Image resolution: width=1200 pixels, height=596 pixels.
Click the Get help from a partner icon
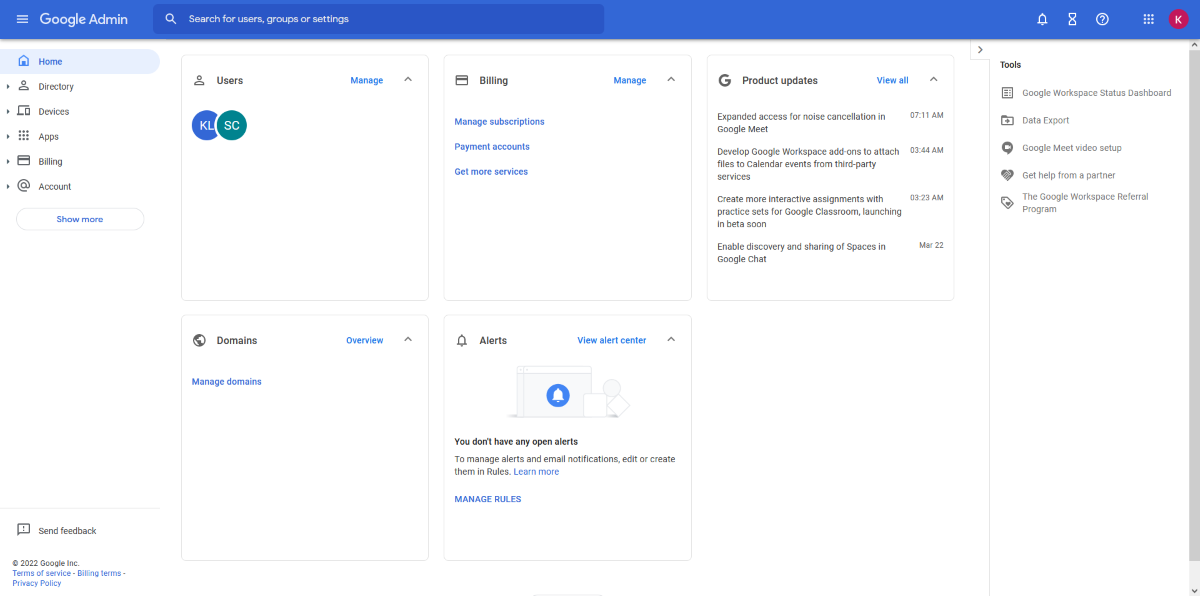click(1006, 174)
